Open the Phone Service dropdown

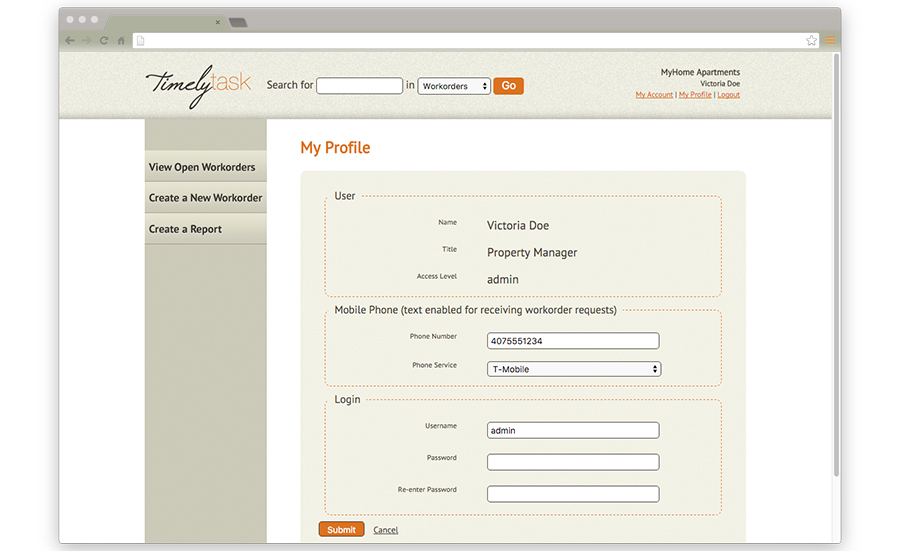574,369
